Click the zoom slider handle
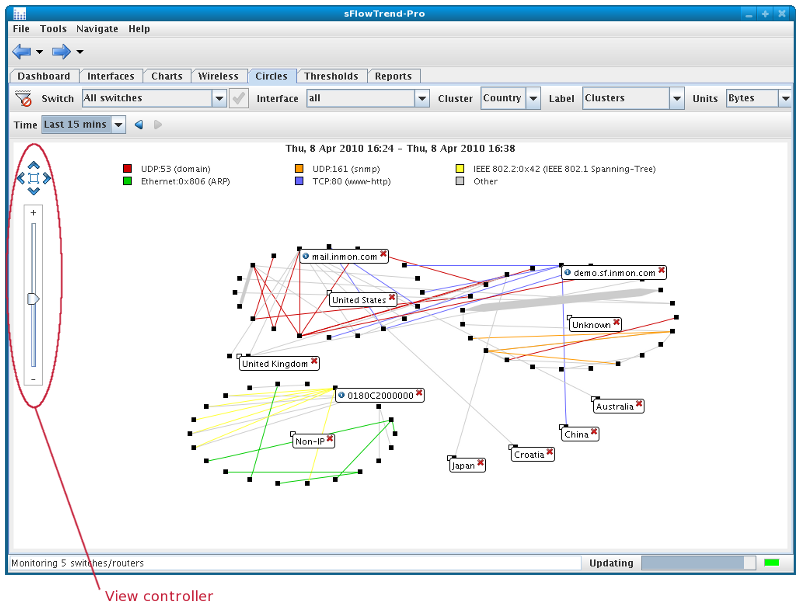800x609 pixels. pyautogui.click(x=33, y=298)
